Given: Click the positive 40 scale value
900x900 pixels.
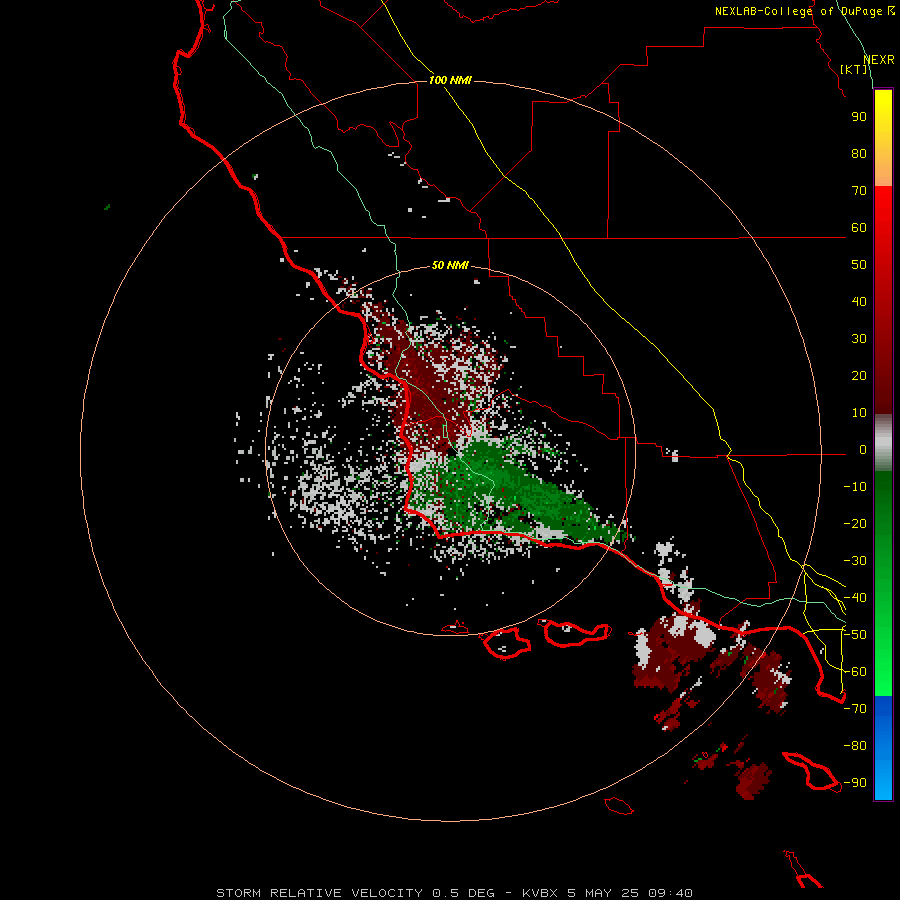Looking at the screenshot, I should point(859,301).
